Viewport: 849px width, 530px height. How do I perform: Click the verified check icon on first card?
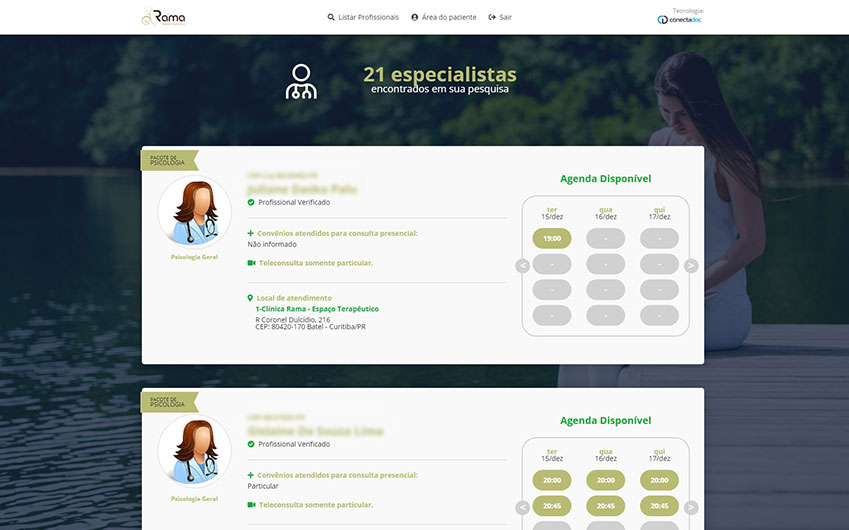251,202
